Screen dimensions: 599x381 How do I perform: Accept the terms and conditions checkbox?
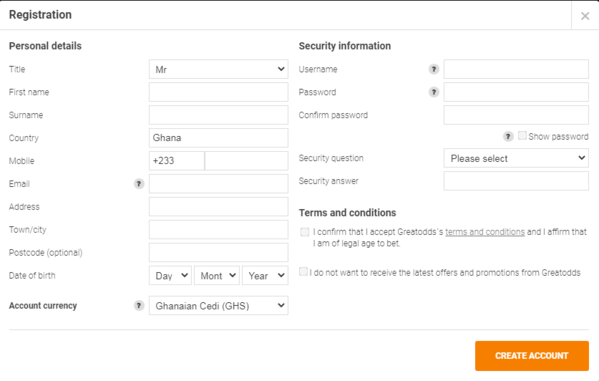pyautogui.click(x=304, y=232)
